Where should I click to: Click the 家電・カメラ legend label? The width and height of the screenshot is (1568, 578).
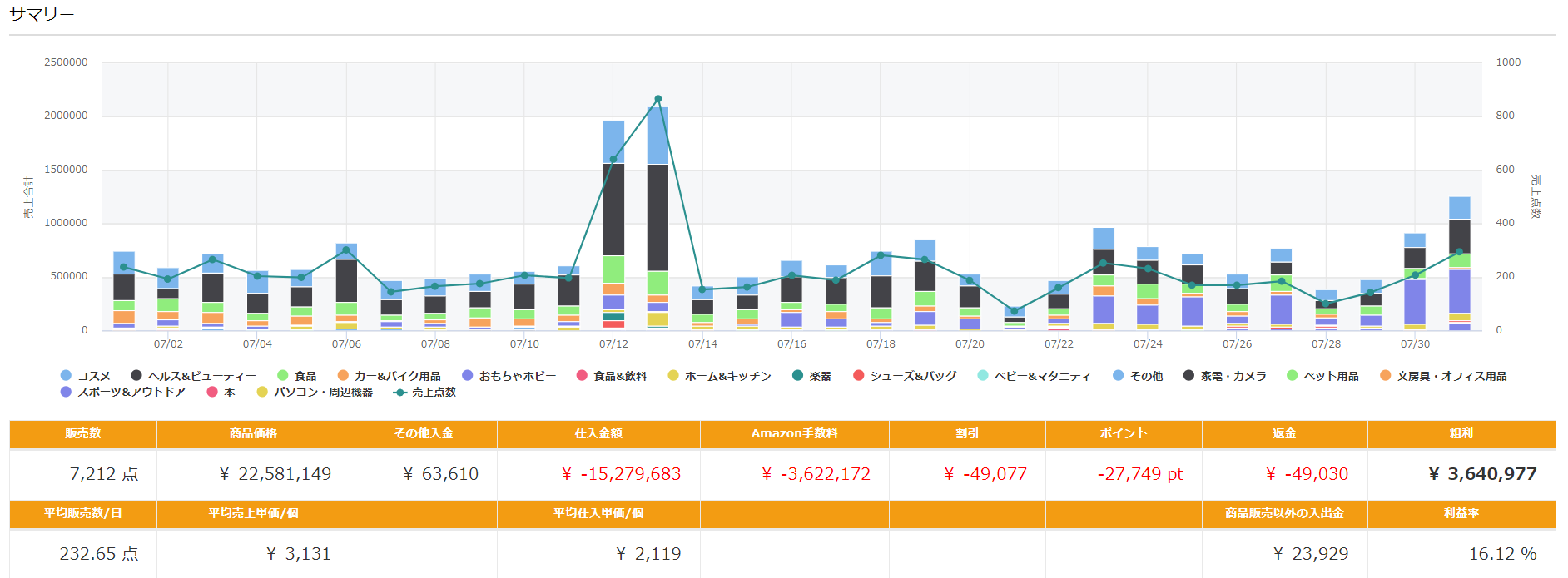(1233, 376)
